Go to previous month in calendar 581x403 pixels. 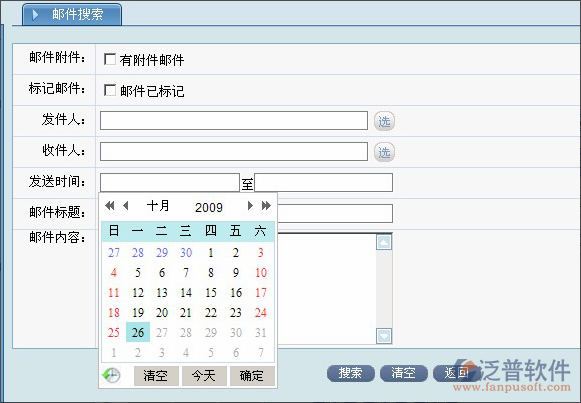pyautogui.click(x=126, y=206)
